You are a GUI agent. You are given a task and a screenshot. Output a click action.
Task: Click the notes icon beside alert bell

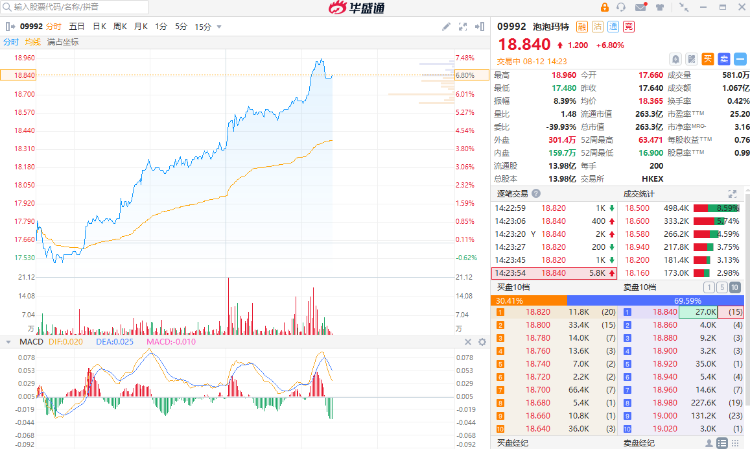pos(691,59)
